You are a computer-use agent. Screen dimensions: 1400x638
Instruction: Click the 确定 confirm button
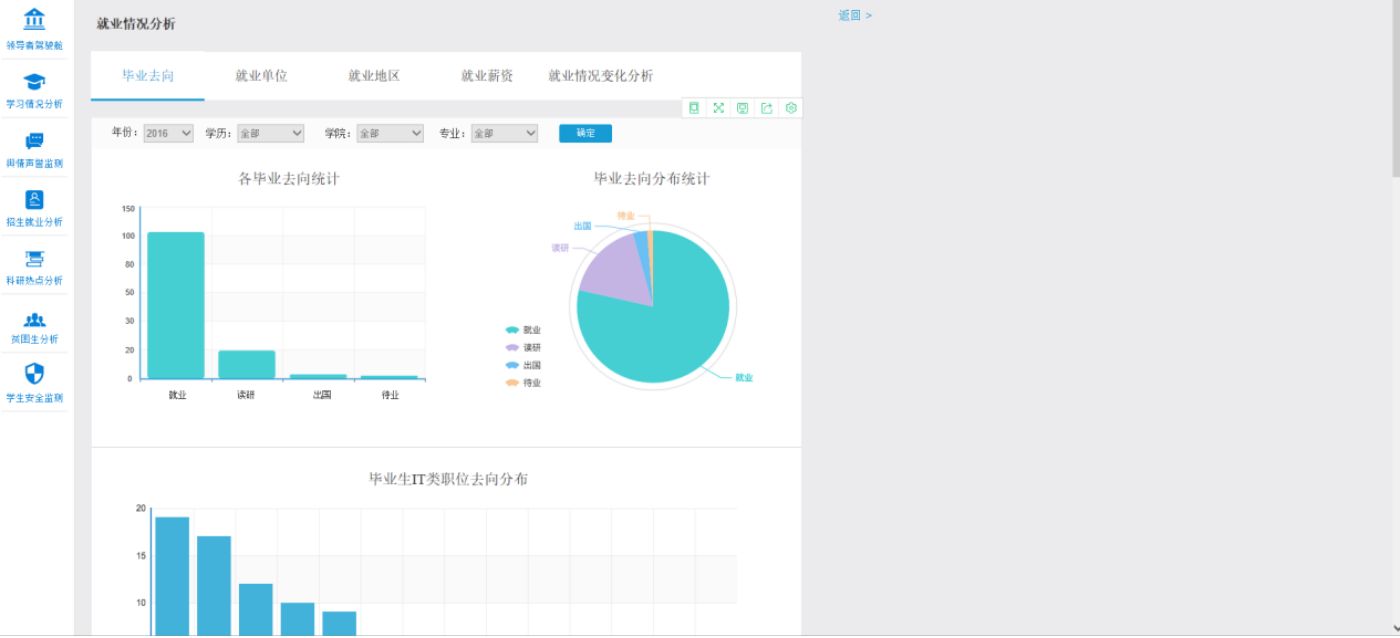click(585, 133)
